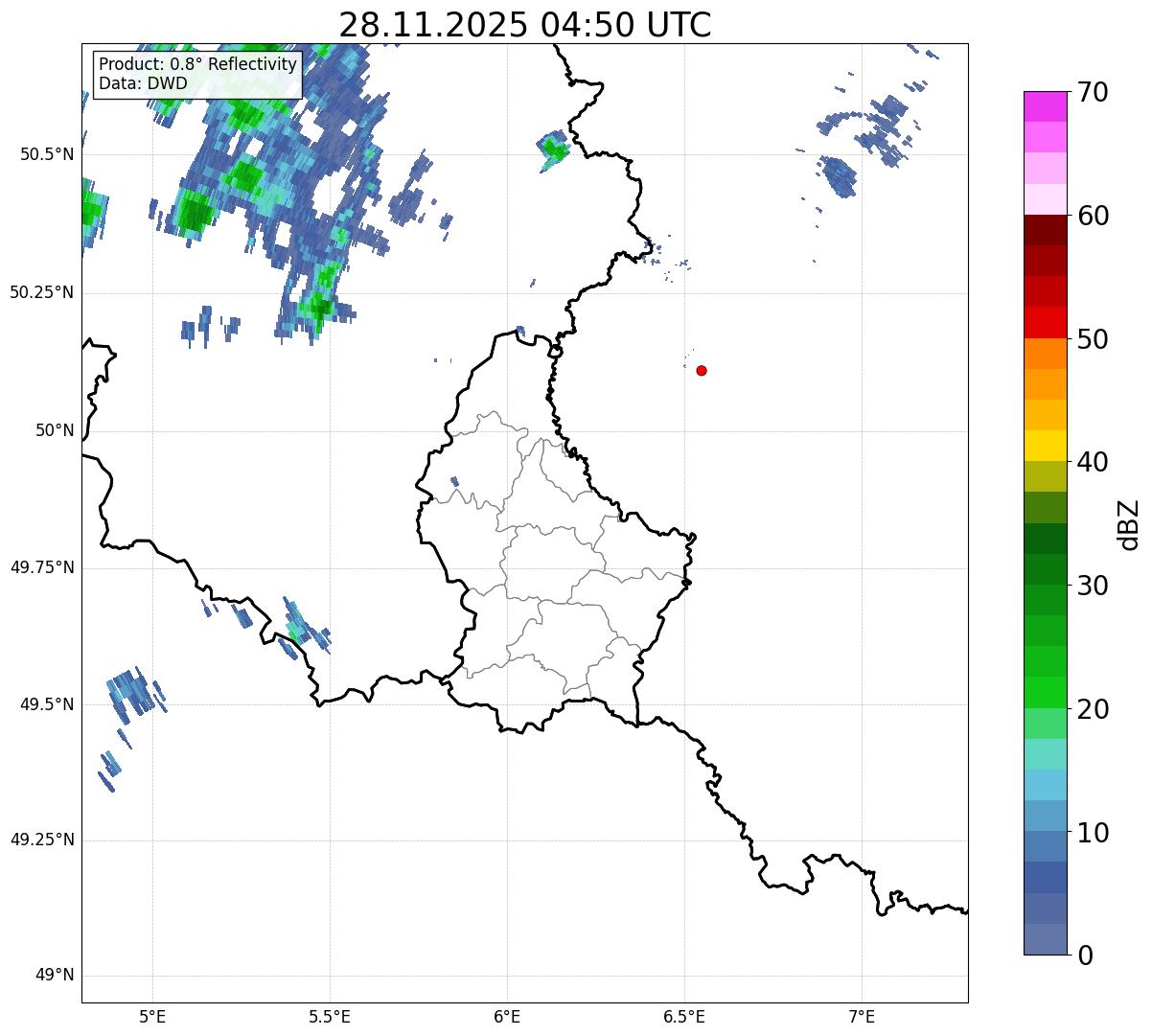The height and width of the screenshot is (1036, 1152).
Task: Click the dBZ colorbar axis label
Action: pyautogui.click(x=1129, y=524)
